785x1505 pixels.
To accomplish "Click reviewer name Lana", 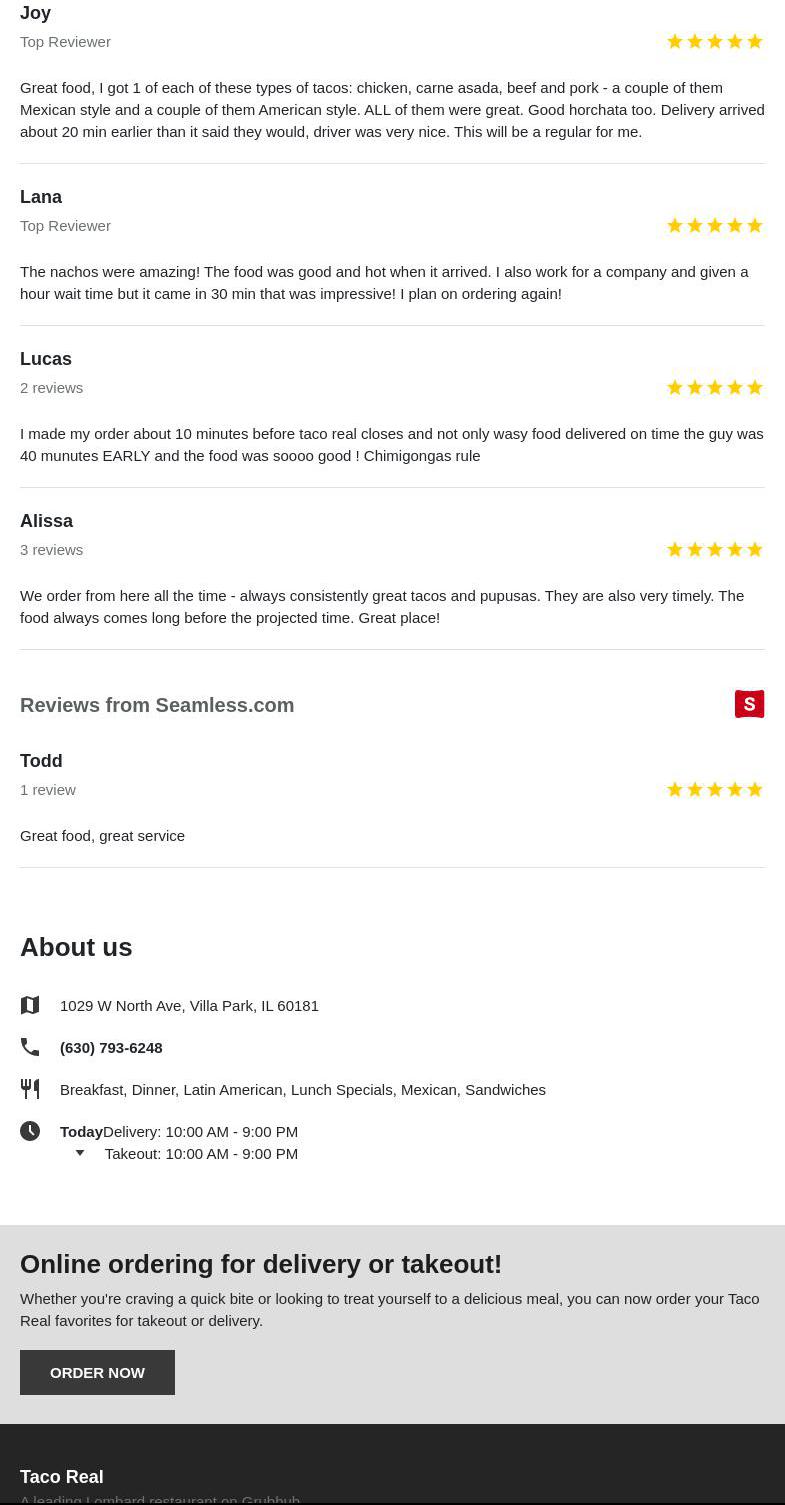I will tap(41, 197).
